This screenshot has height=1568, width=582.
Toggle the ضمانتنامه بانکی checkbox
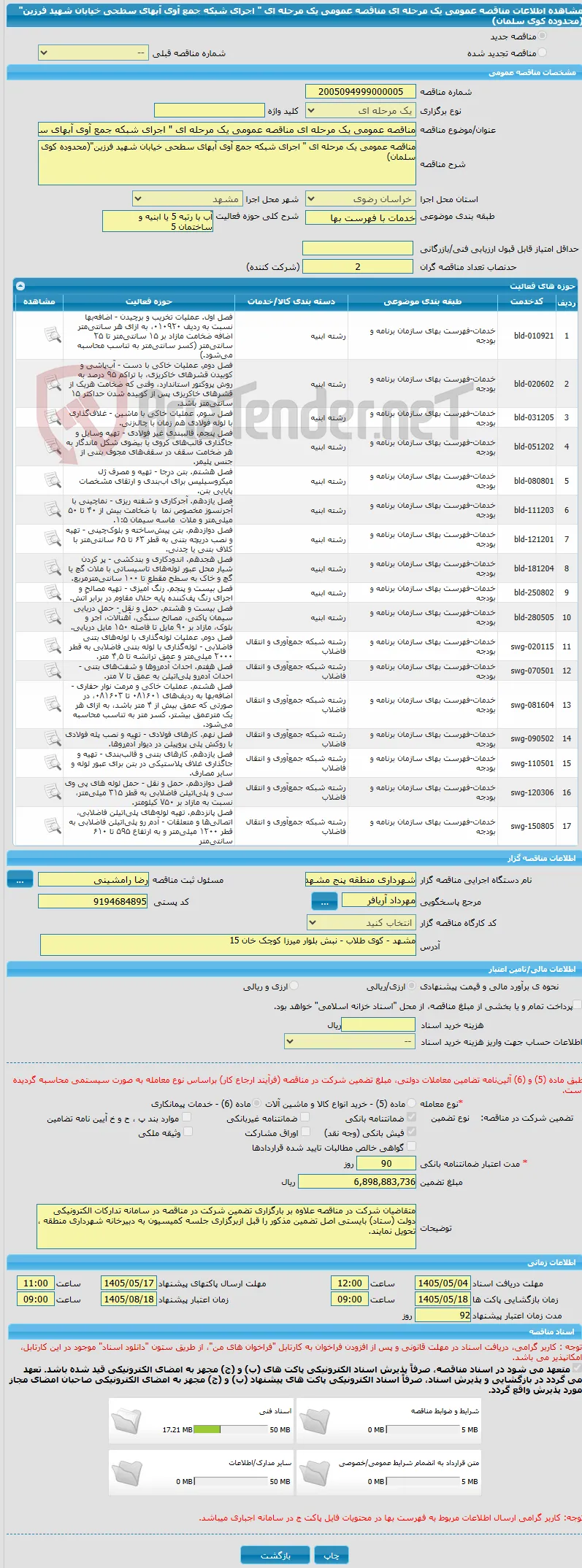coord(411,1117)
